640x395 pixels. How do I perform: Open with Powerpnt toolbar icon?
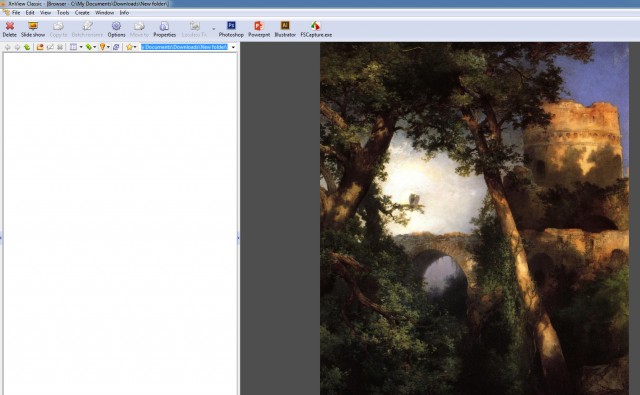click(x=259, y=29)
